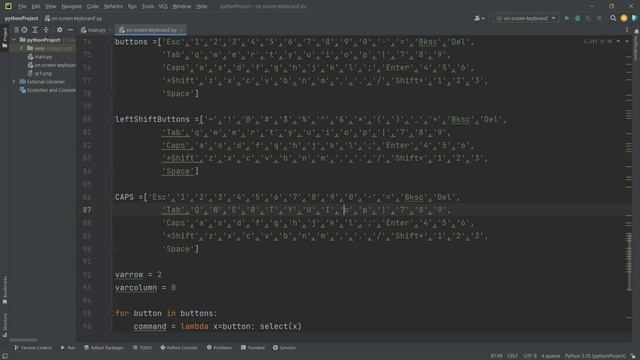Click cursor position 87:49 in status bar

click(x=496, y=356)
